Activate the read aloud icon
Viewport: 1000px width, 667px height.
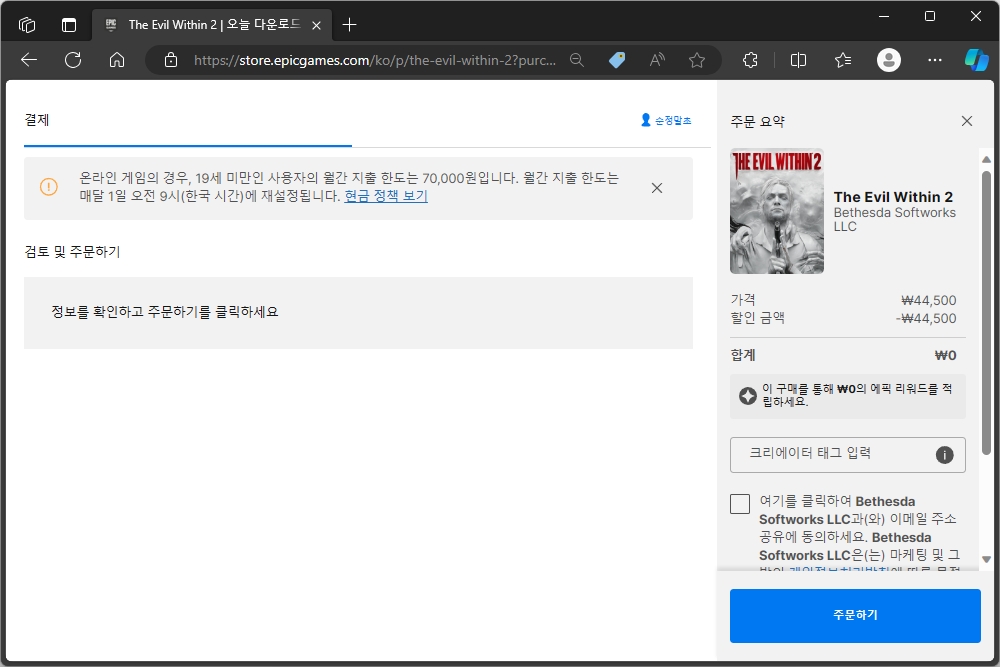tap(657, 61)
